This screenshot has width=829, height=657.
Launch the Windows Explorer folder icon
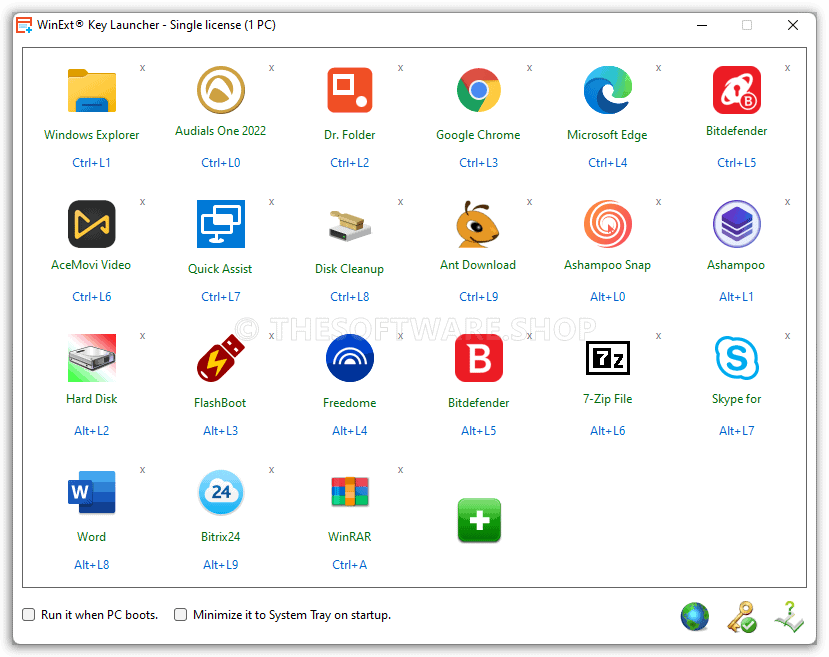click(x=91, y=90)
